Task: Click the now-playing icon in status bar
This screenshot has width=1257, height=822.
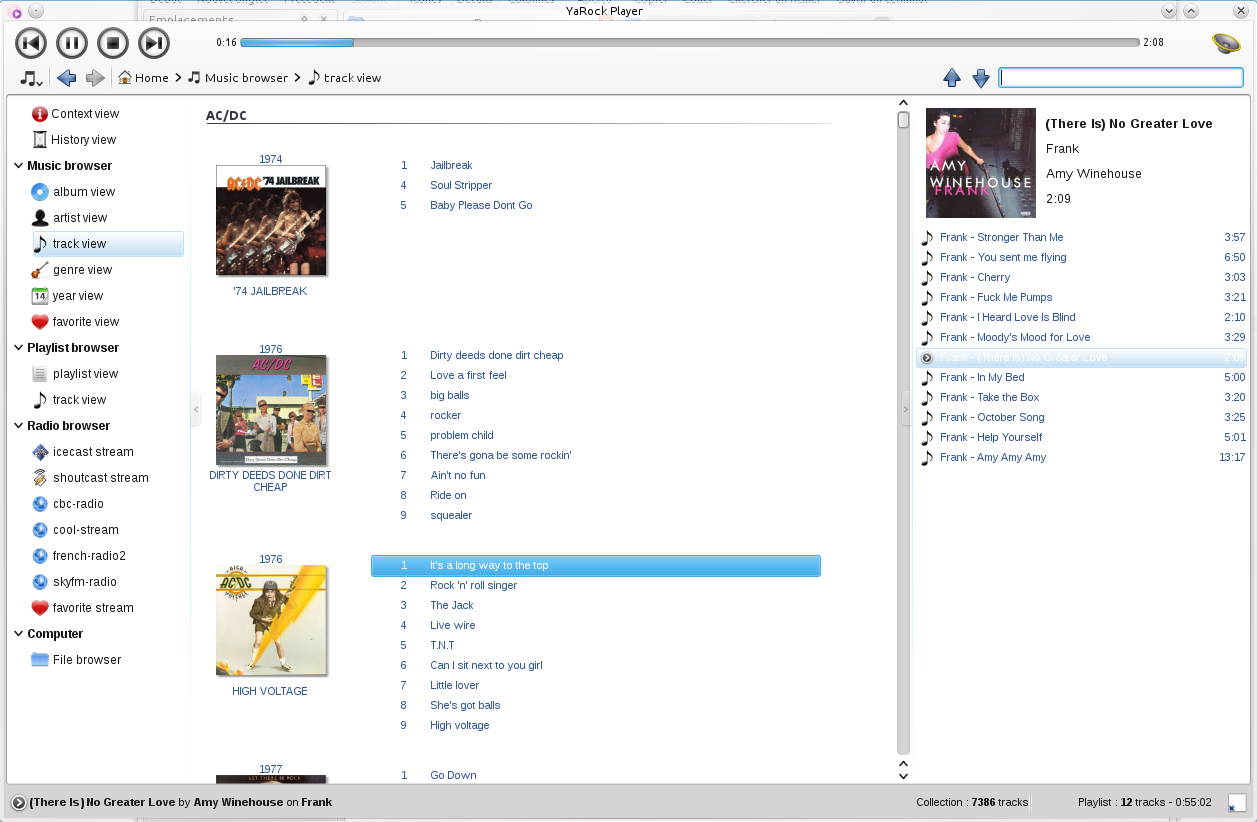Action: pos(18,802)
